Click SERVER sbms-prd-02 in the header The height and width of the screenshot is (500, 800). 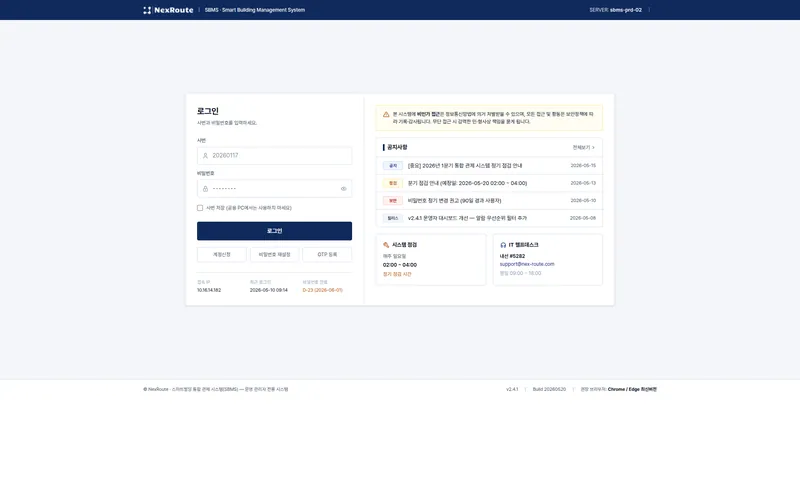[615, 10]
